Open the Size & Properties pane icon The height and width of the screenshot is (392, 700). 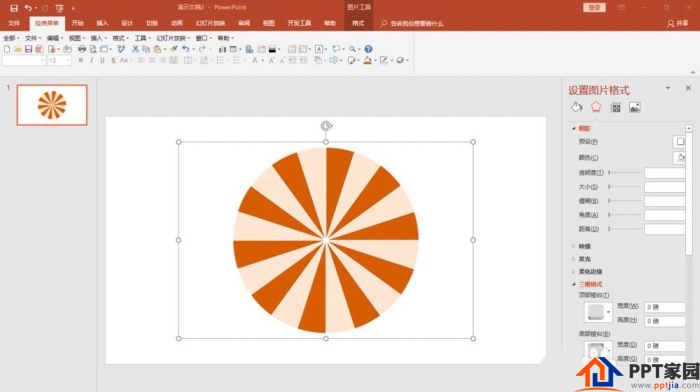616,108
